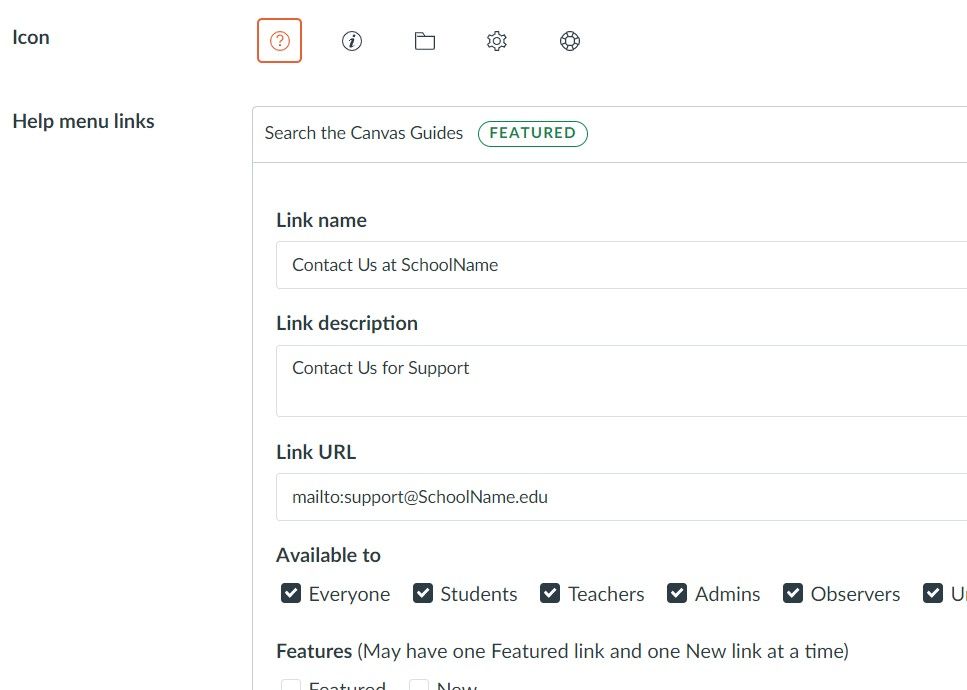Choose the lifesaver ring help icon
967x690 pixels.
point(569,41)
